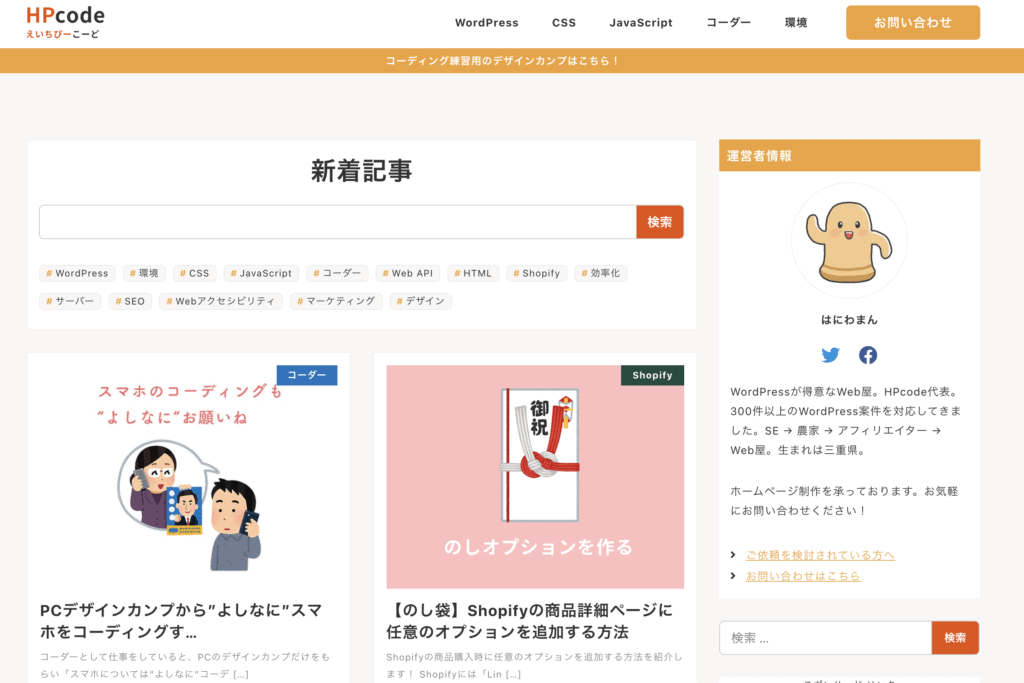
Task: Open the Twitter profile icon in sidebar
Action: [x=831, y=355]
